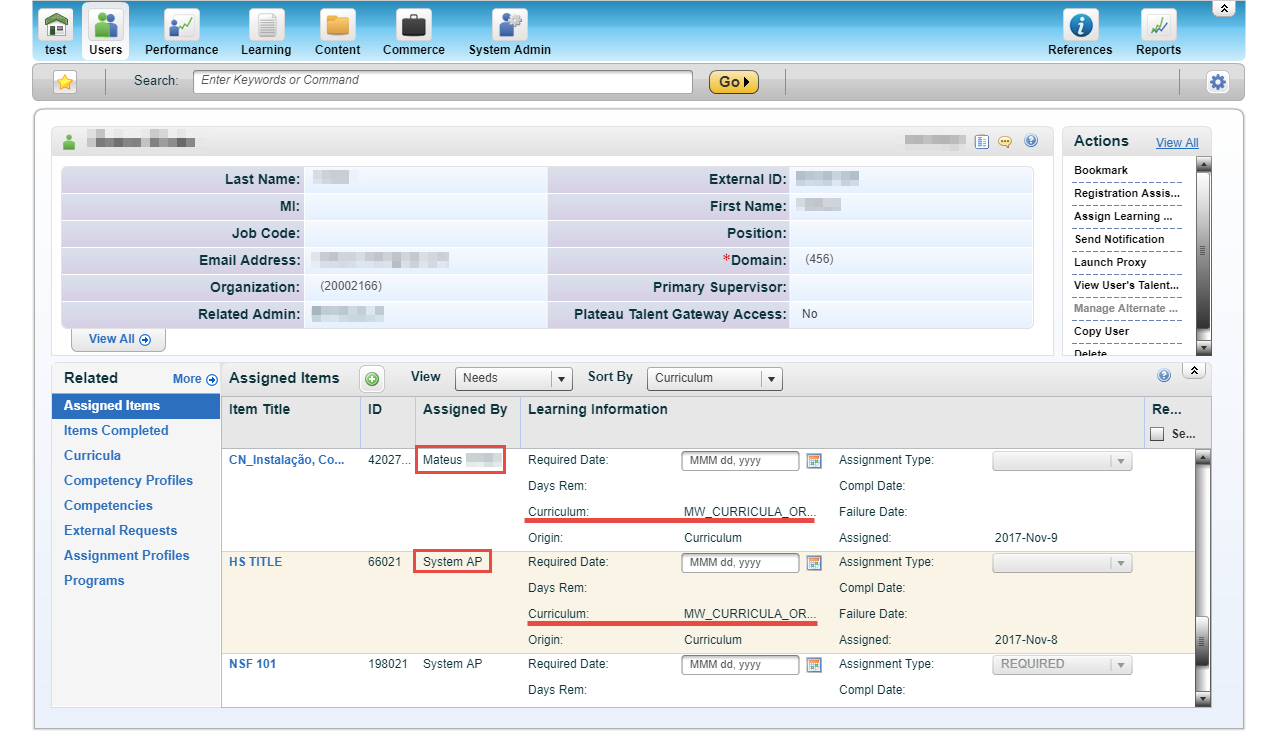1277x736 pixels.
Task: Open Assignment Type dropdown for HS TITLE
Action: click(x=1062, y=563)
